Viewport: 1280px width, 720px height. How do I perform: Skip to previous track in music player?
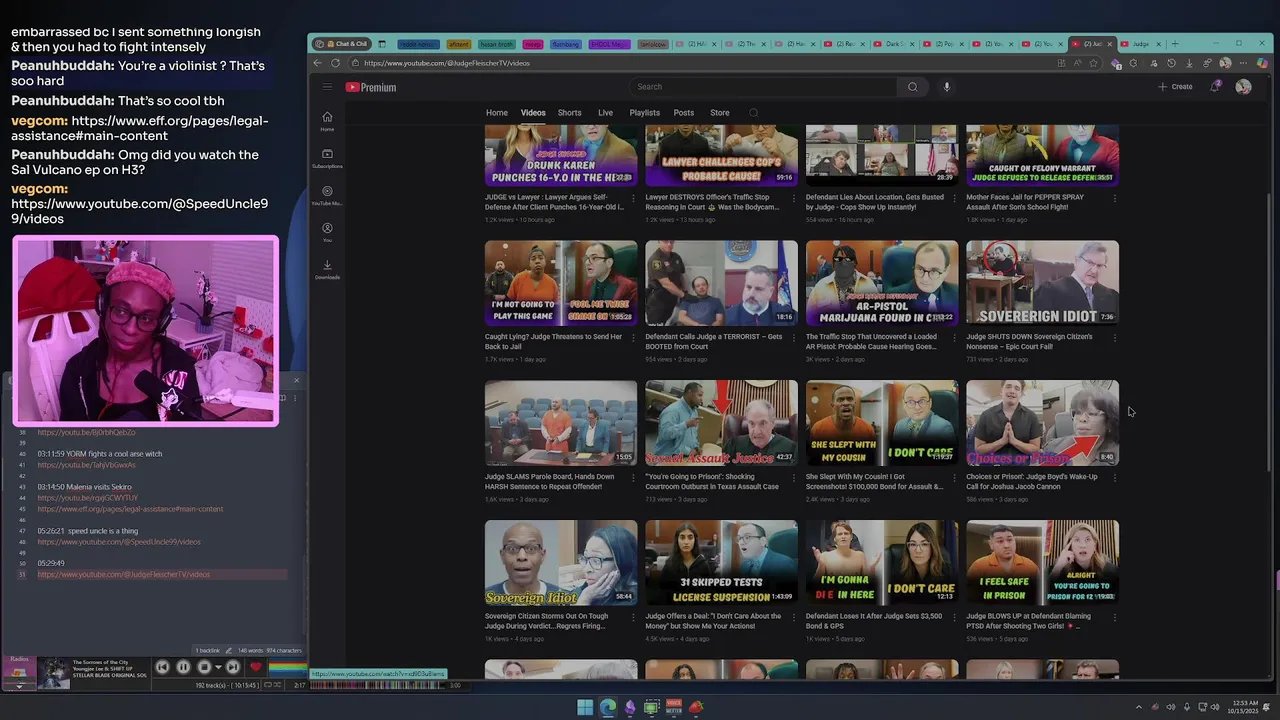[162, 667]
